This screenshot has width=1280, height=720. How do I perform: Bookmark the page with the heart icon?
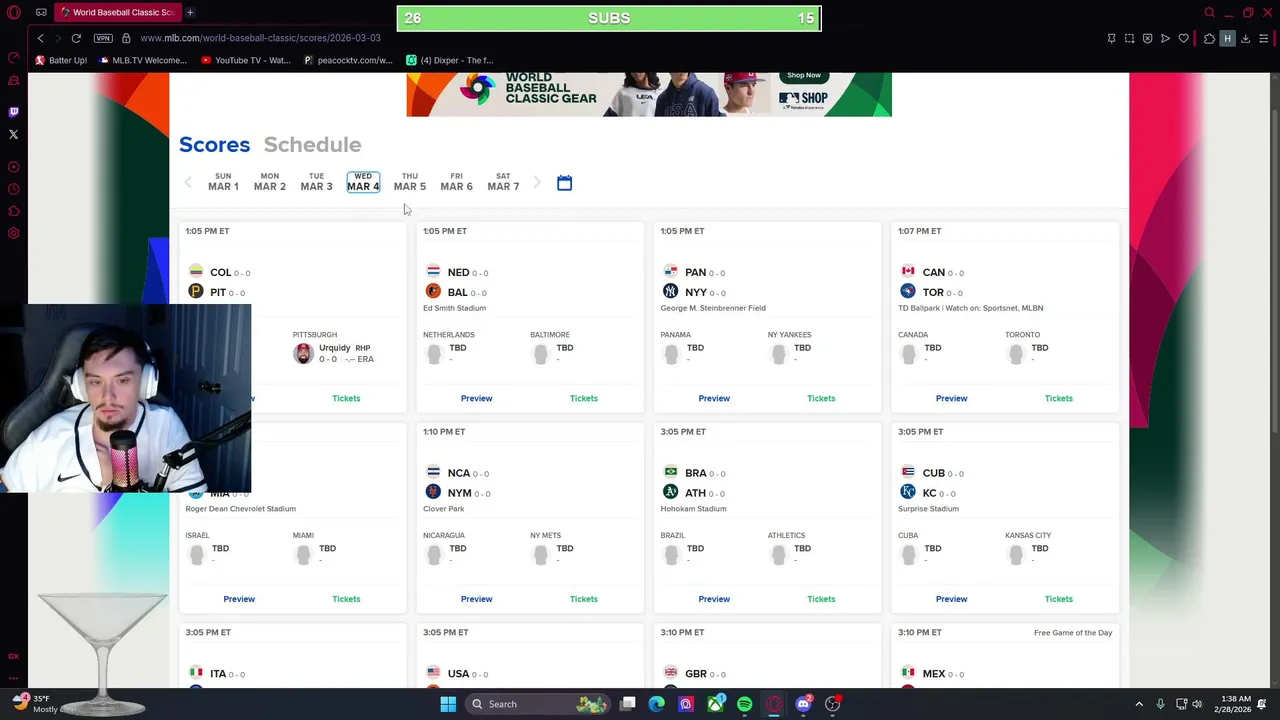point(1184,38)
